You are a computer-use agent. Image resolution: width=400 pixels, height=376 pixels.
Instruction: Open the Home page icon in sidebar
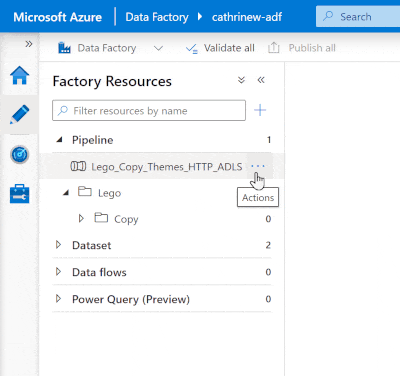tap(20, 75)
